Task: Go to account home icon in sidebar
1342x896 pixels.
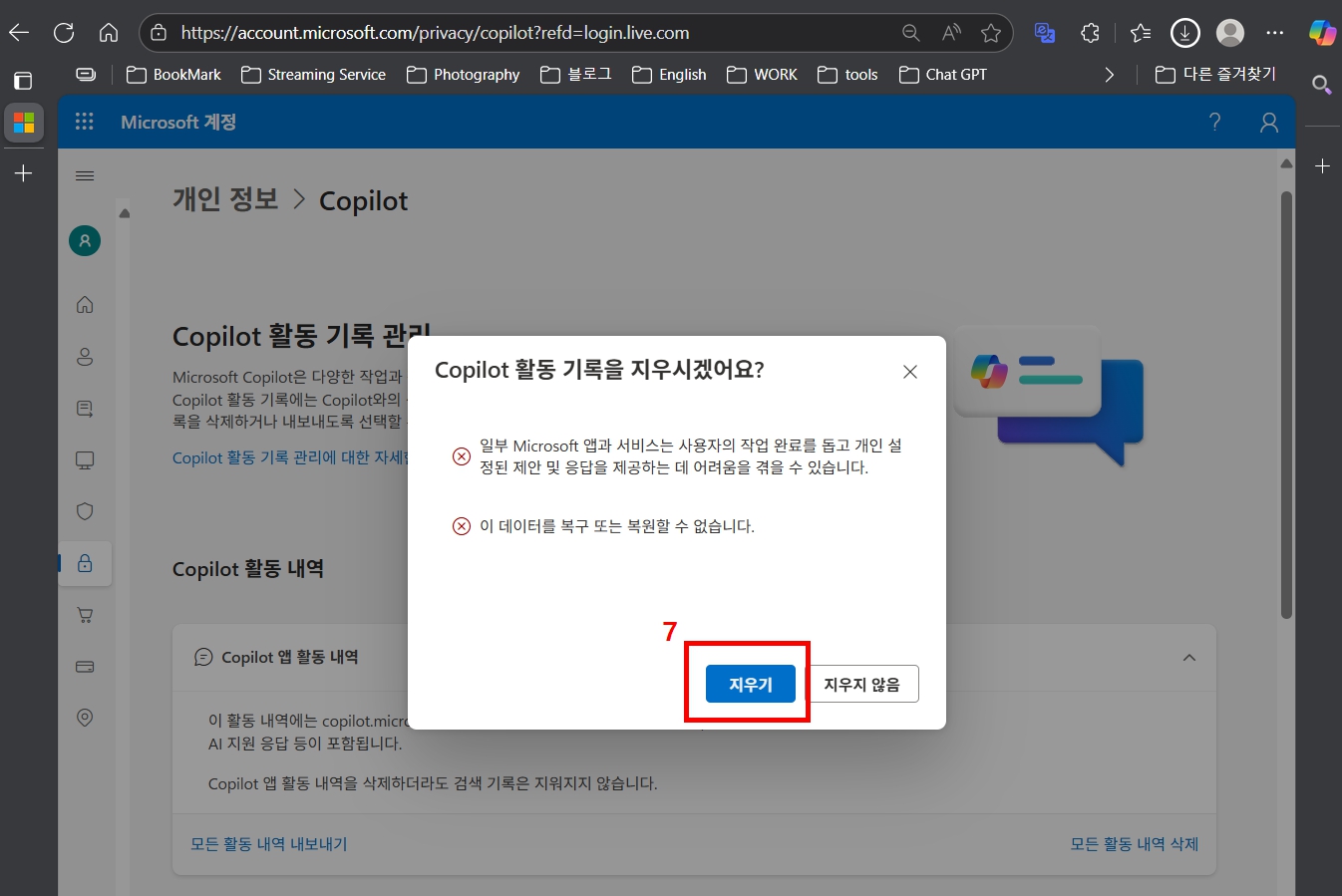Action: point(85,305)
